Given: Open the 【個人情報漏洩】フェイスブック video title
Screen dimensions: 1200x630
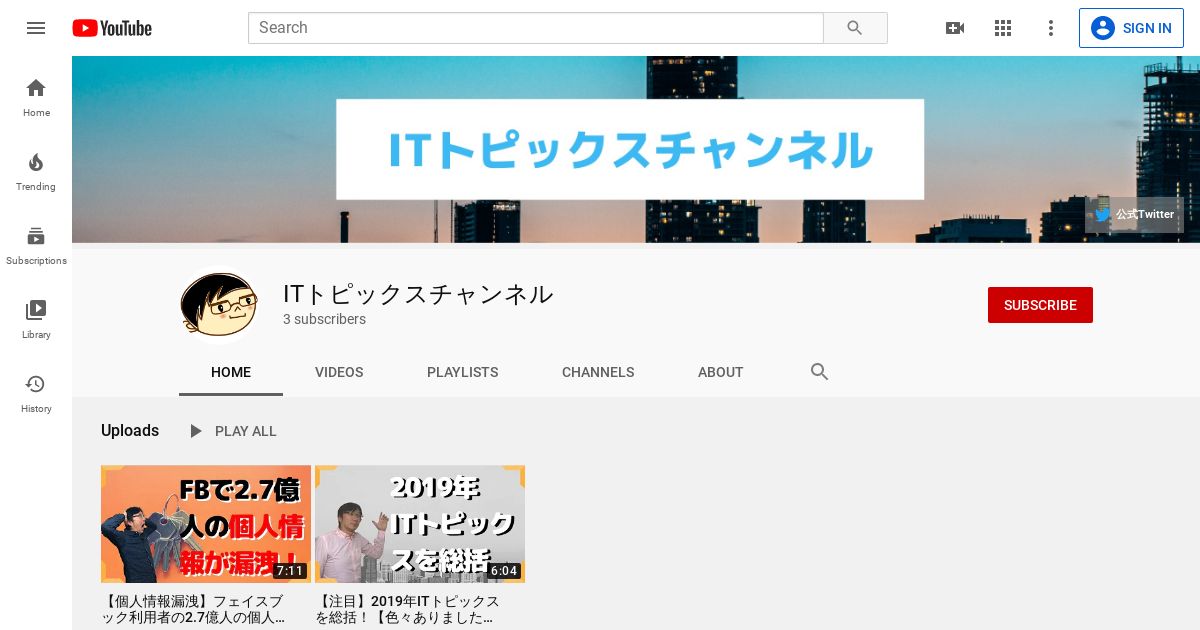Looking at the screenshot, I should tap(196, 610).
